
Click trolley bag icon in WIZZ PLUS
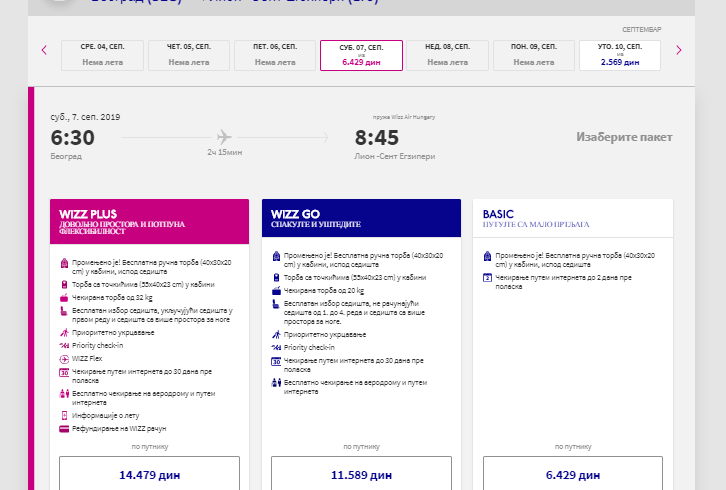[64, 284]
